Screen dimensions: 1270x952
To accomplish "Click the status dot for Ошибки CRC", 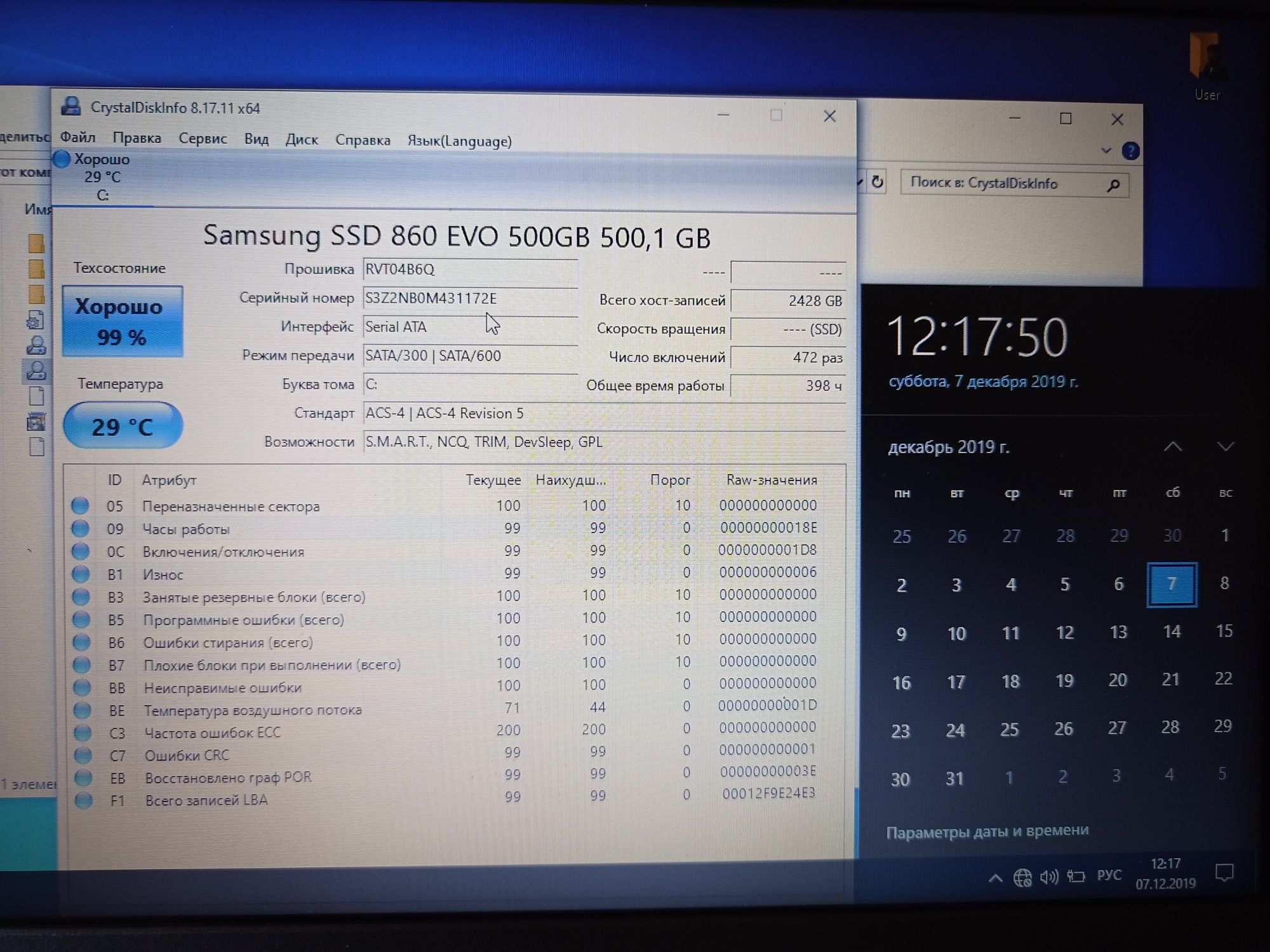I will [83, 755].
